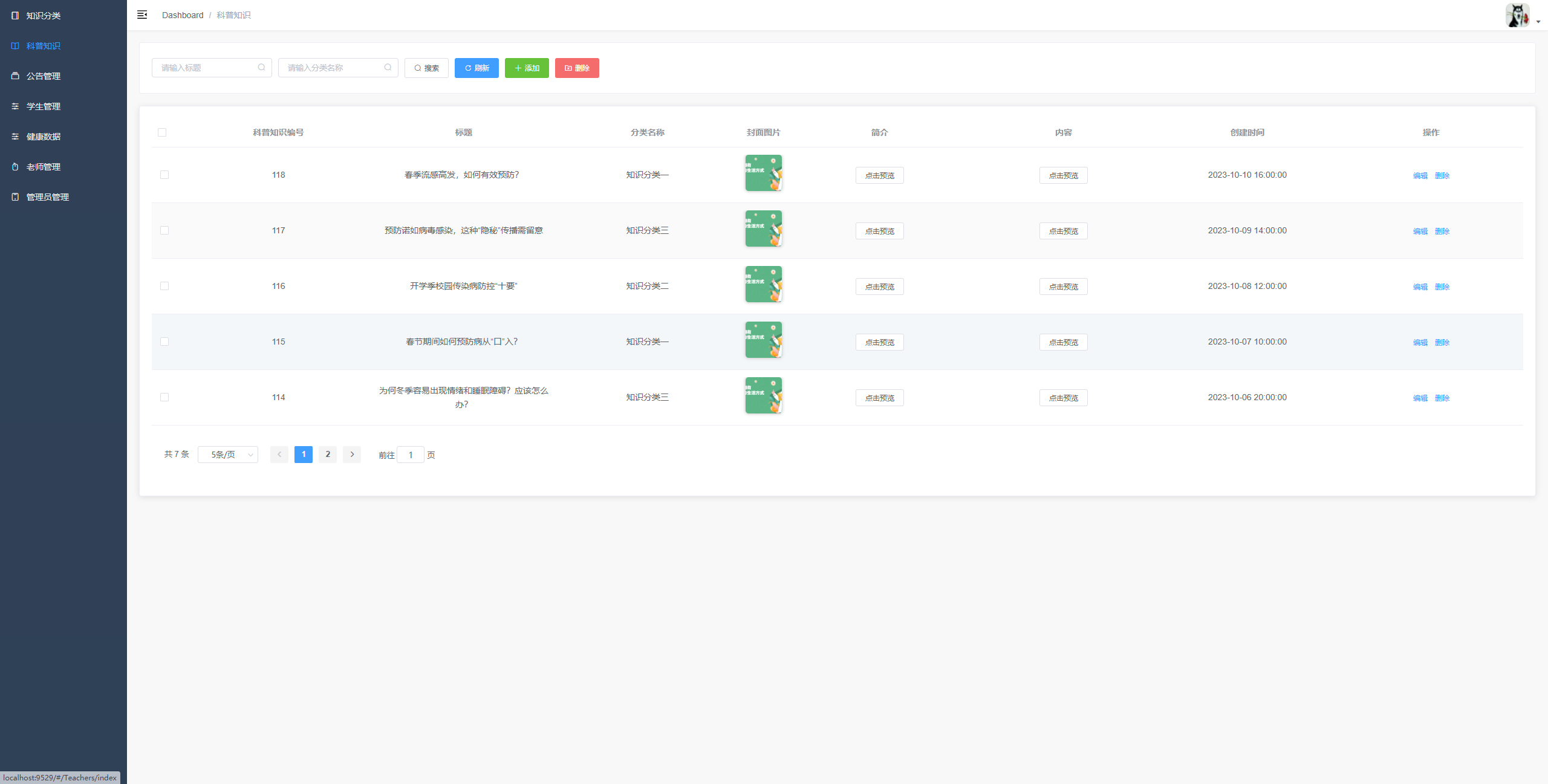The height and width of the screenshot is (784, 1548).
Task: Toggle the sidebar hamburger icon
Action: pos(142,15)
